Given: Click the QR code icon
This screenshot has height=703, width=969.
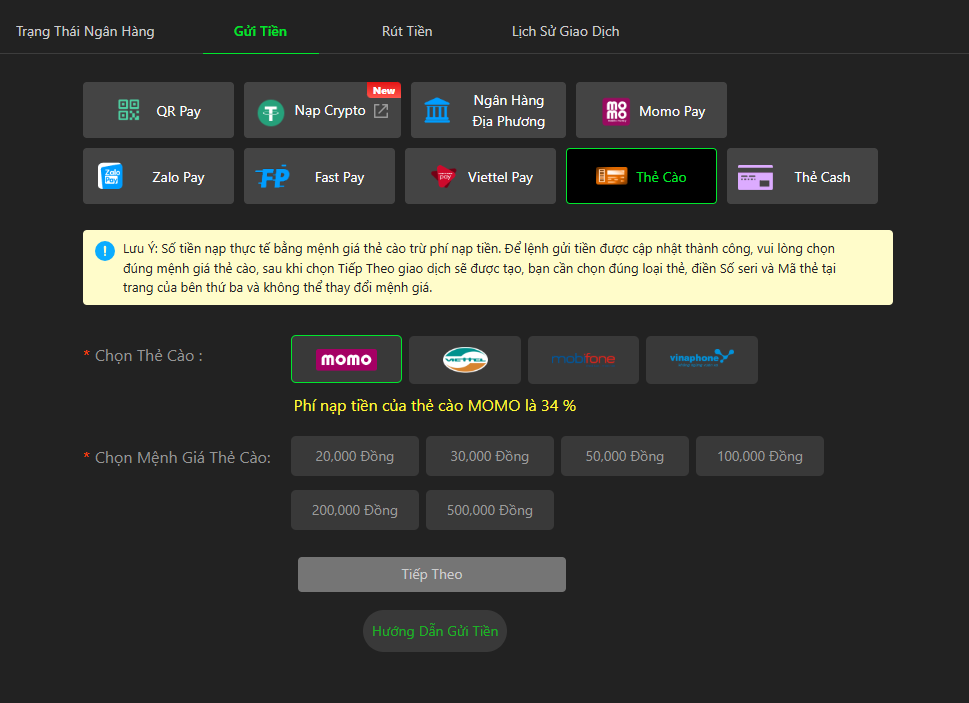Looking at the screenshot, I should click(x=129, y=110).
